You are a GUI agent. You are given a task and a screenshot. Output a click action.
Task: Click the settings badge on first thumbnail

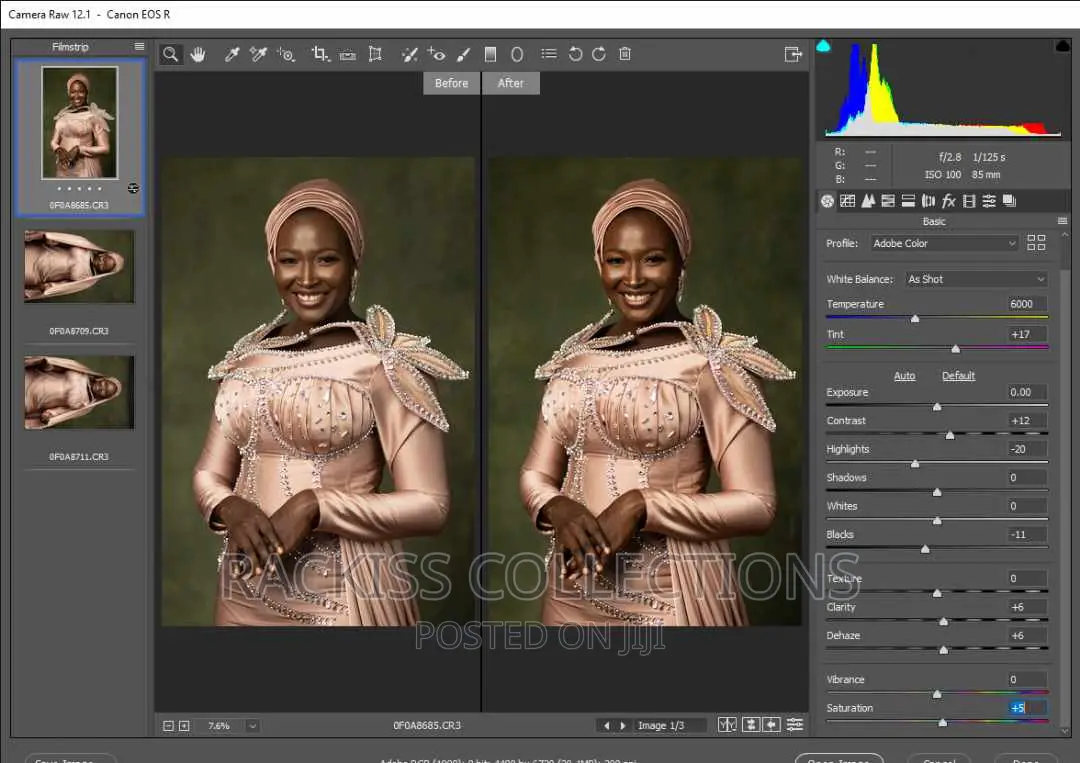click(133, 188)
